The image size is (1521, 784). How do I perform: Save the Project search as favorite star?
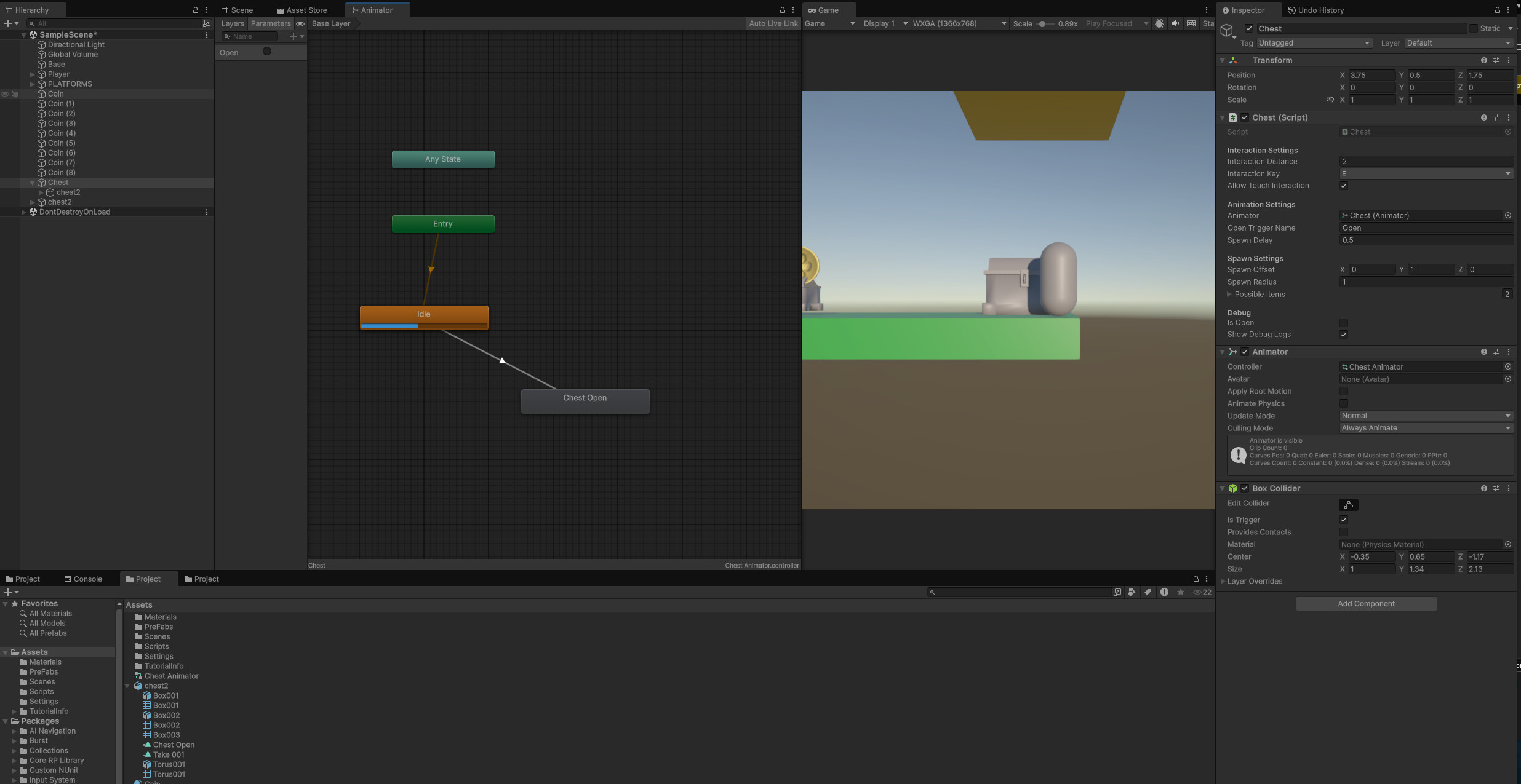1181,592
